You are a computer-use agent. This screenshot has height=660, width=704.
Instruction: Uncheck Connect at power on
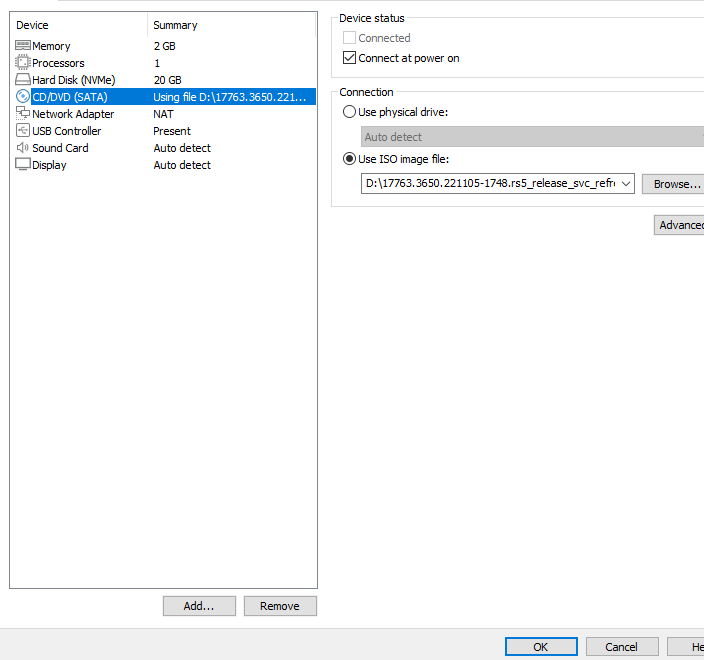[349, 58]
